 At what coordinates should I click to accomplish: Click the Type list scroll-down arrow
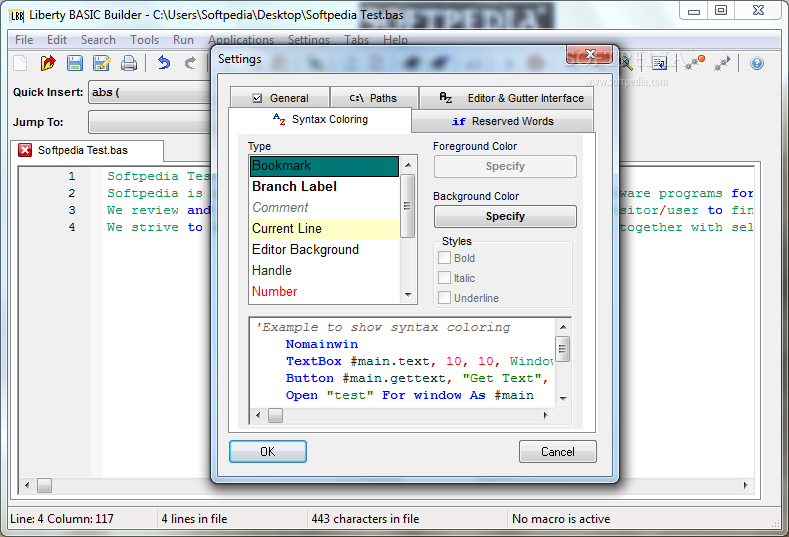click(x=408, y=295)
